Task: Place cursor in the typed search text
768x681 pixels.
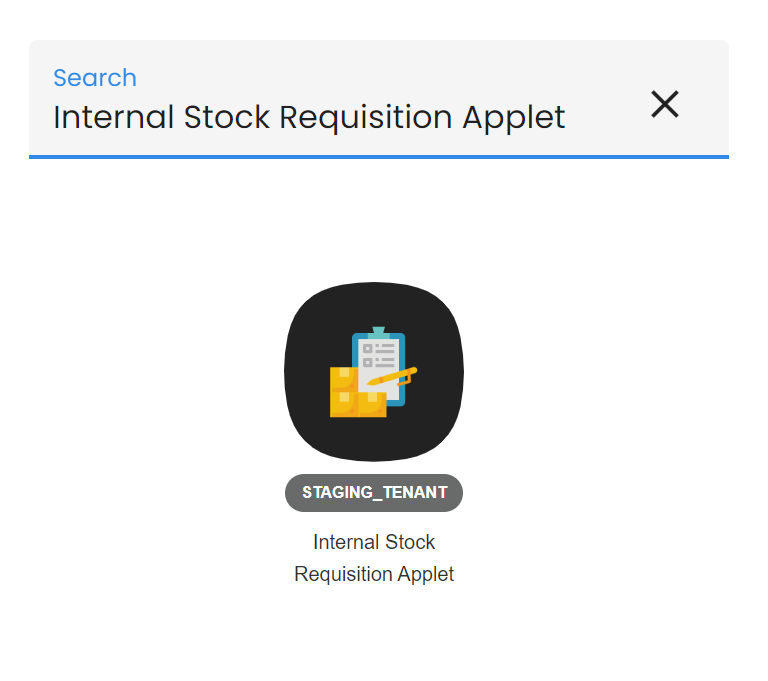Action: pos(309,118)
